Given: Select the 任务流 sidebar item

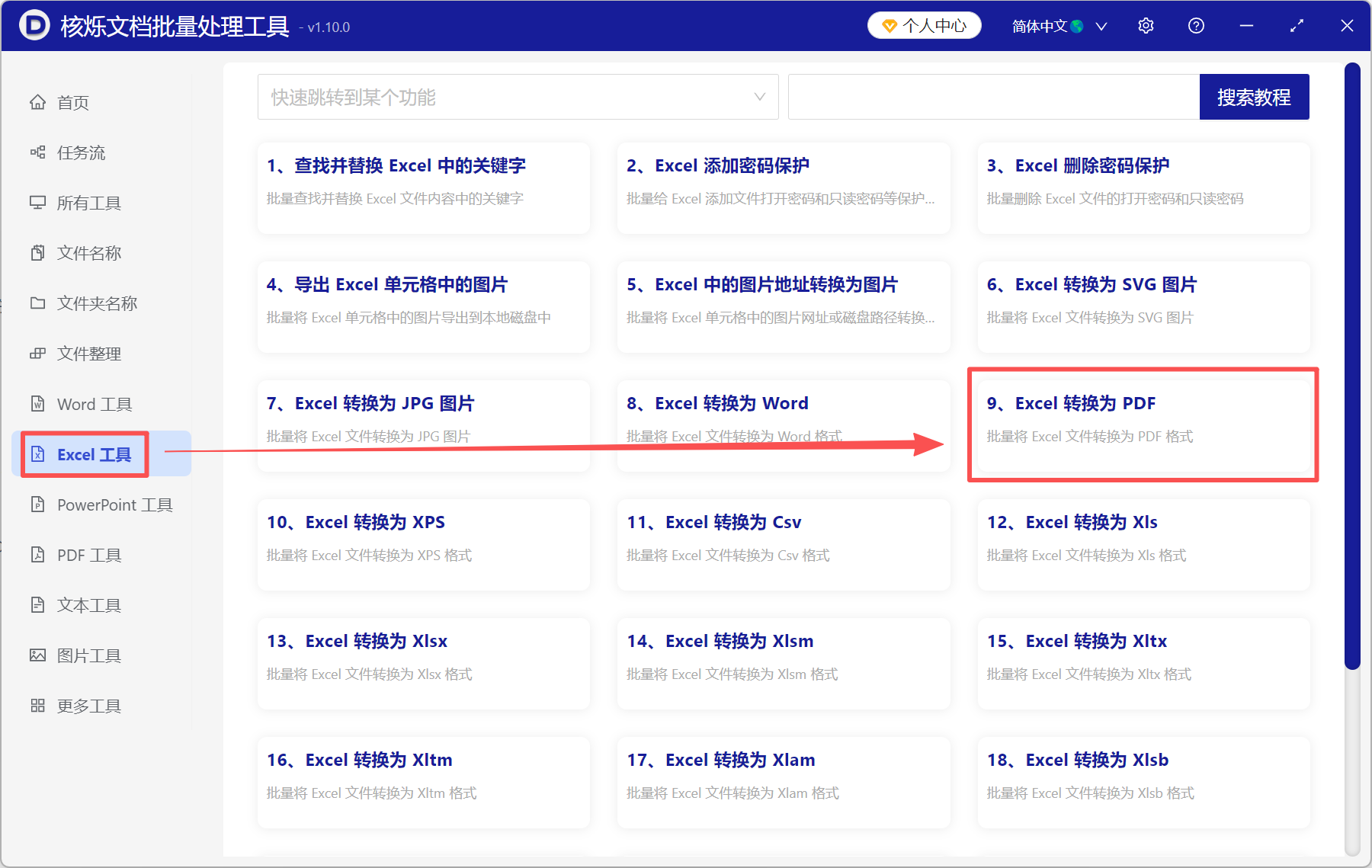Looking at the screenshot, I should tap(80, 152).
